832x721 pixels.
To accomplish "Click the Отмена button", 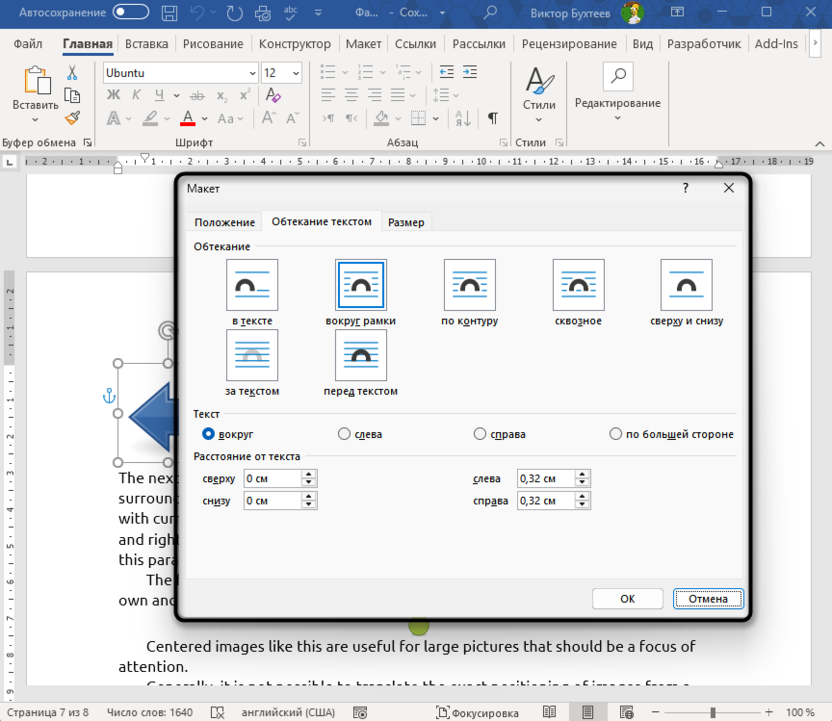I will (708, 599).
